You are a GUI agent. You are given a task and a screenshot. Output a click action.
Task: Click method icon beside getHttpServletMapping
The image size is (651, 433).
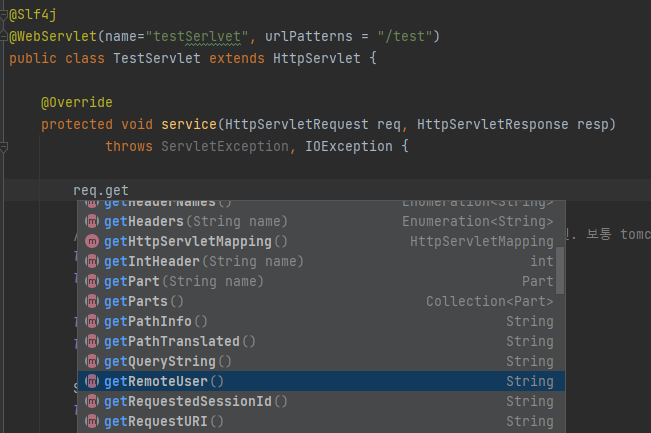pos(92,241)
